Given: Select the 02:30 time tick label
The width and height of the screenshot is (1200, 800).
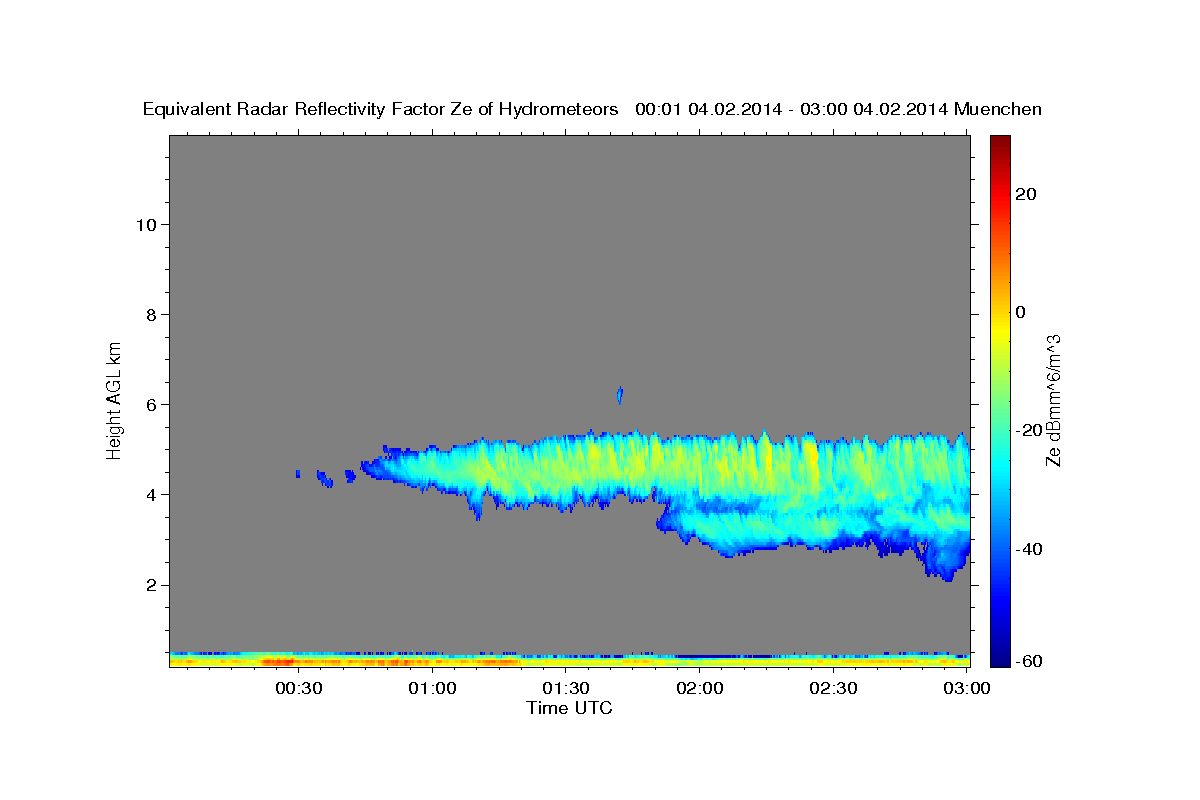Looking at the screenshot, I should (x=833, y=688).
